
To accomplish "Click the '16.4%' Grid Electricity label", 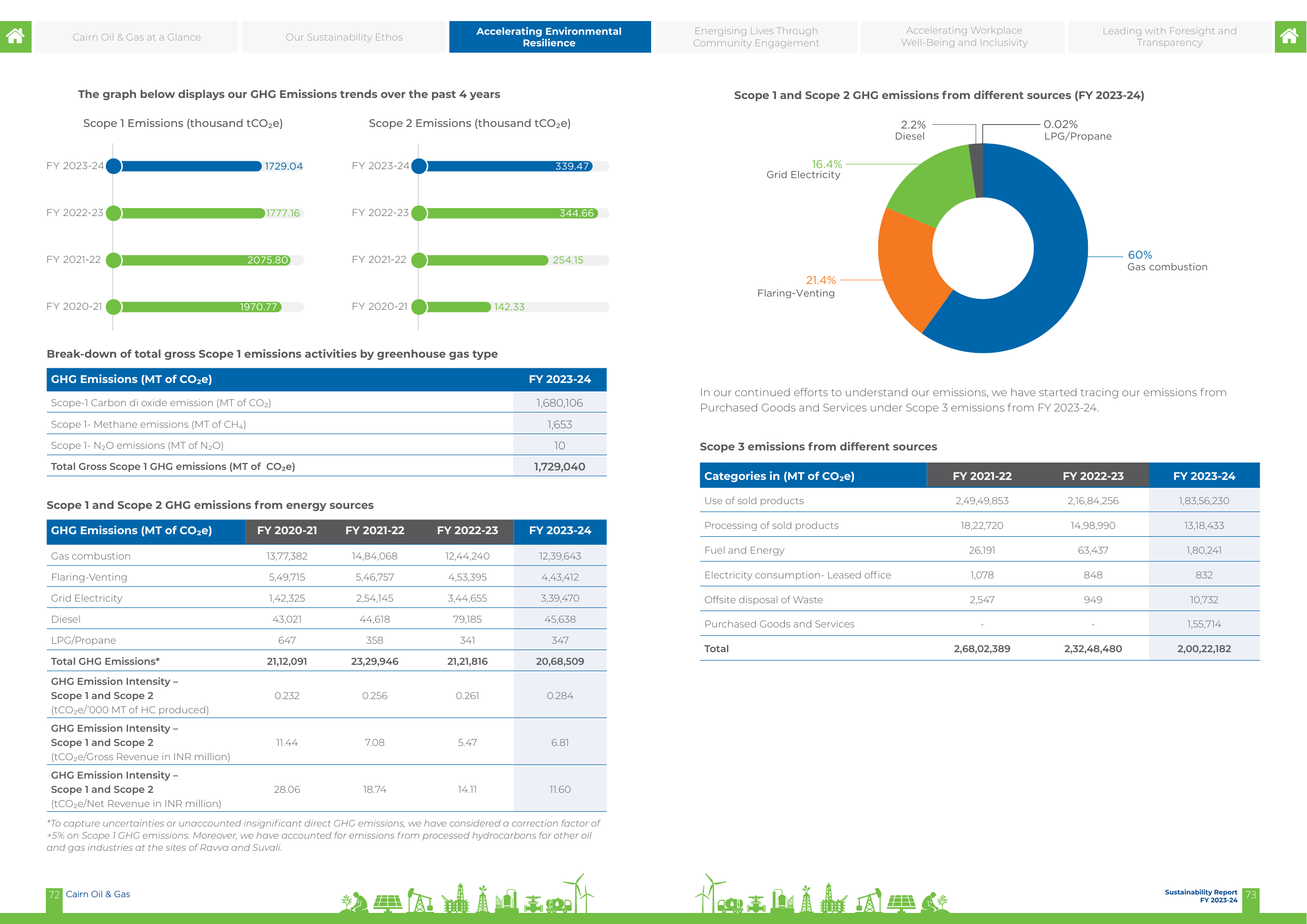I will click(x=827, y=164).
